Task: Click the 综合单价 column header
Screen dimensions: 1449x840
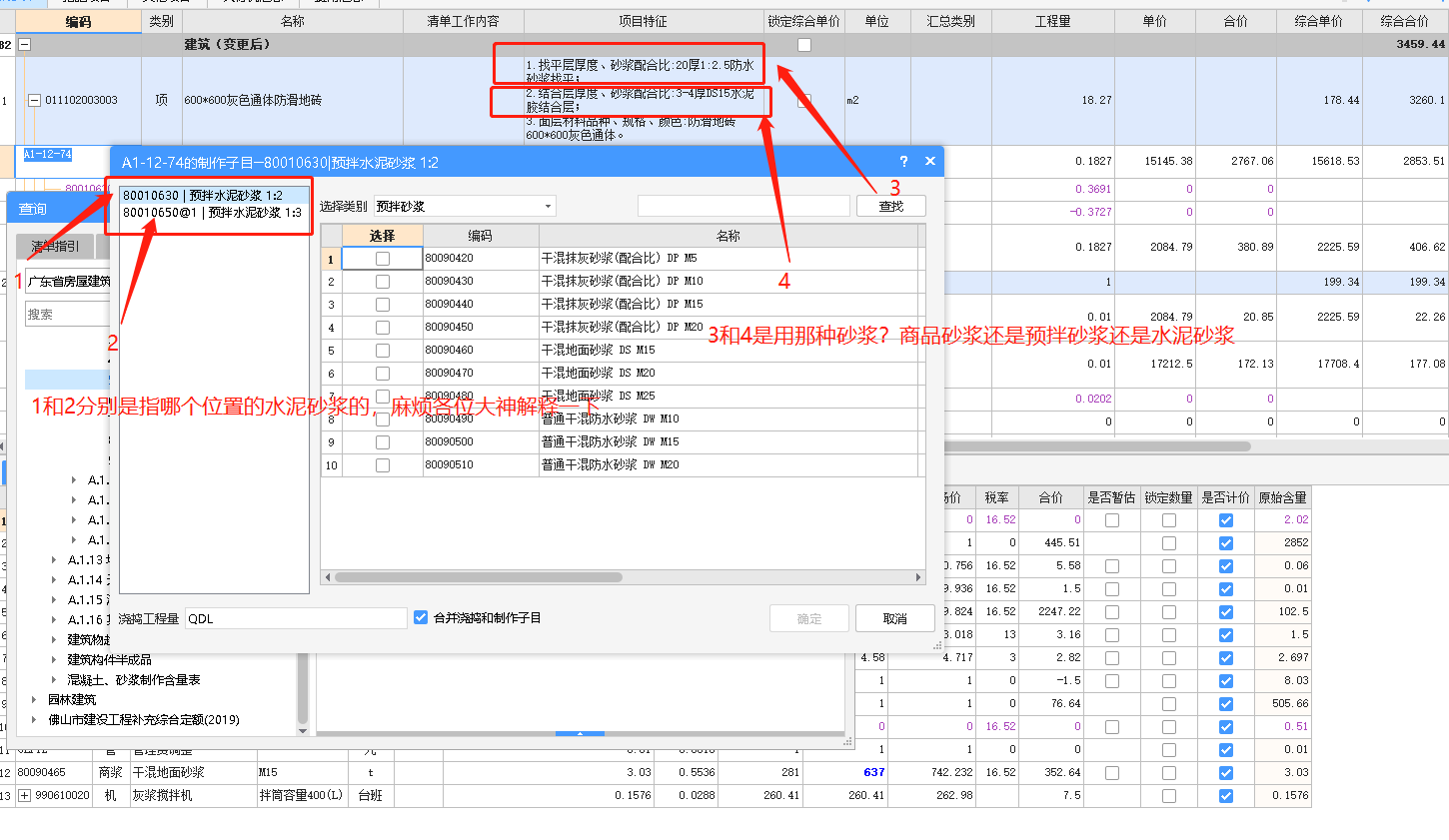Action: (x=1319, y=21)
